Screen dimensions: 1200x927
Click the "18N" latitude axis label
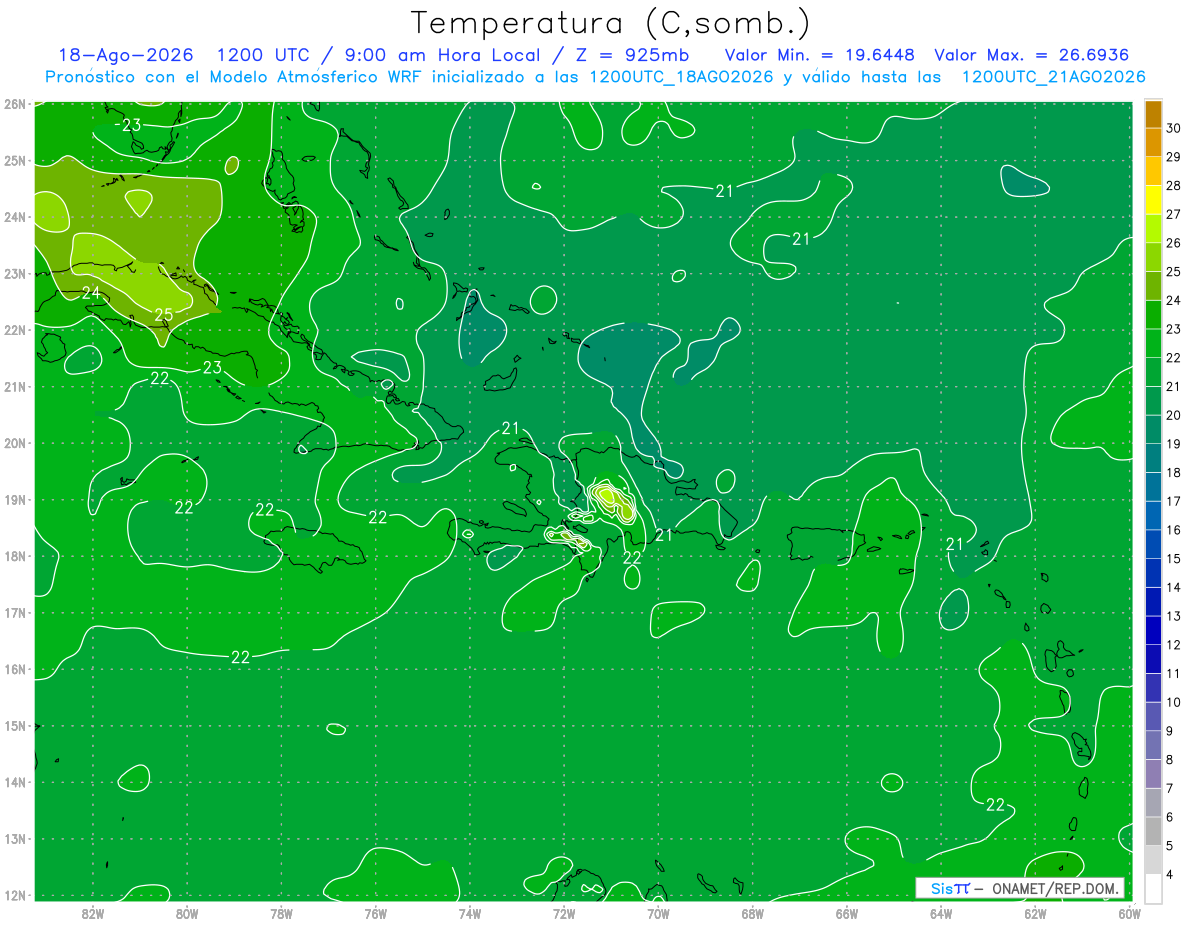click(x=14, y=556)
